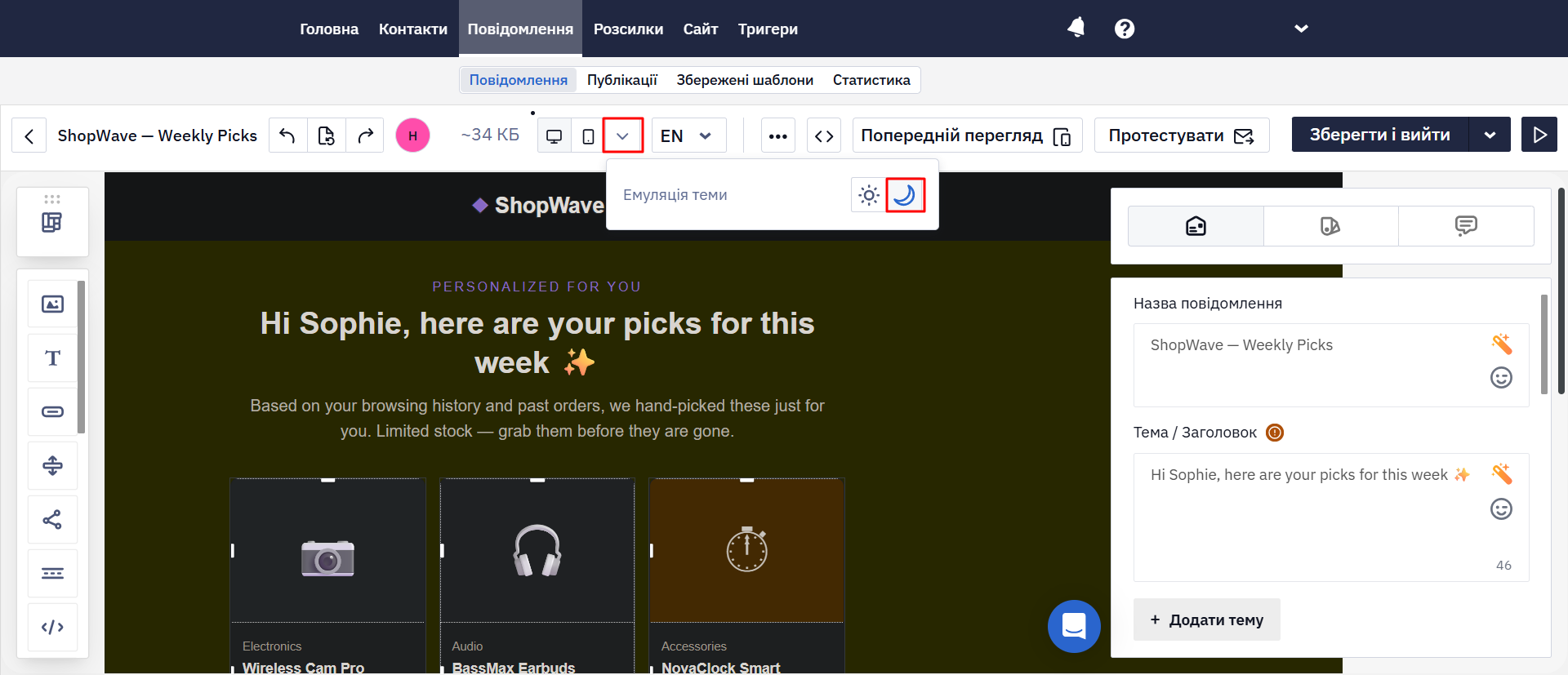This screenshot has height=675, width=1568.
Task: Select the Hi Sophie heading text
Action: [537, 343]
